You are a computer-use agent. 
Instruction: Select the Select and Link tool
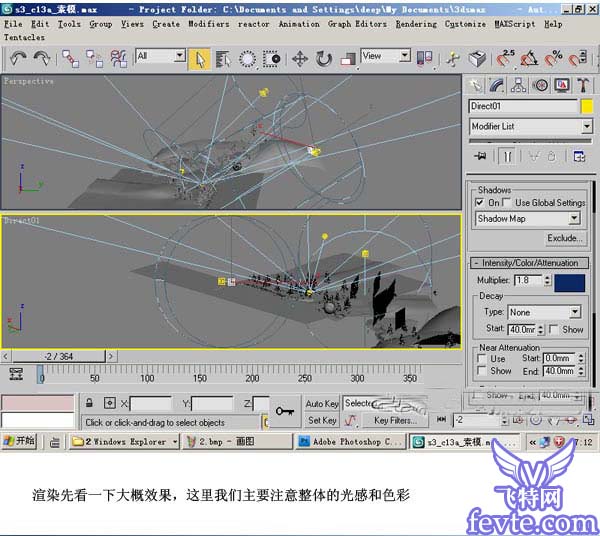[x=70, y=59]
